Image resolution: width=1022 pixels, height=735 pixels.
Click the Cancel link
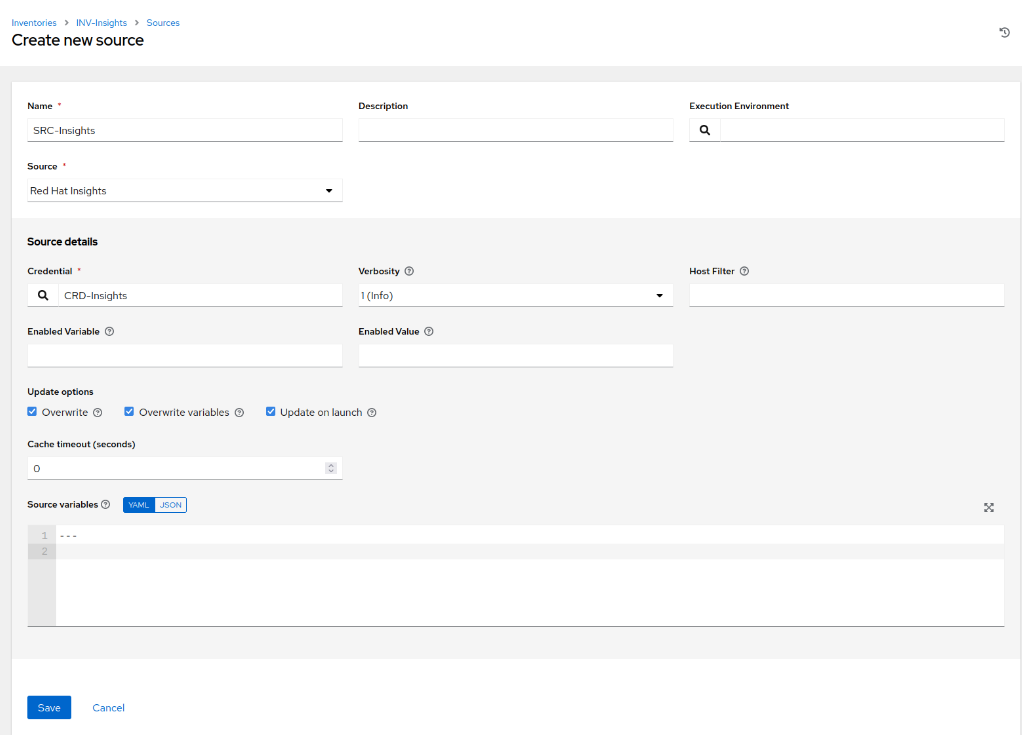click(108, 707)
